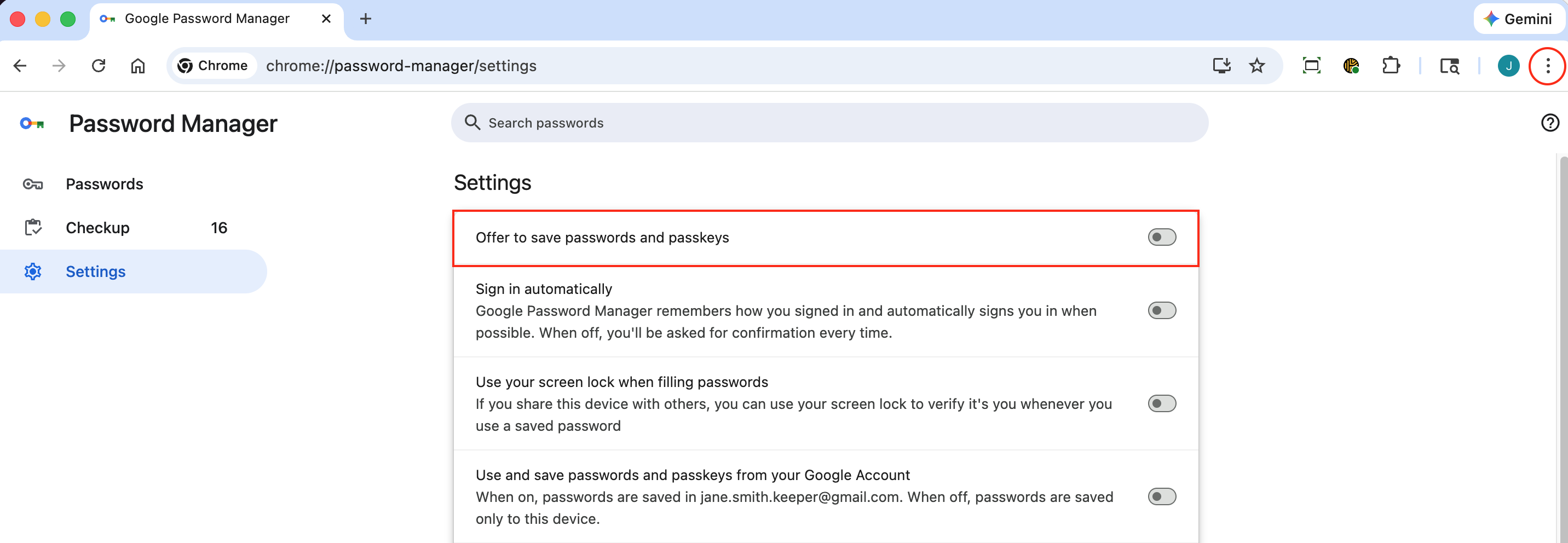Enable Offer to save passwords and passkeys
The height and width of the screenshot is (543, 1568).
(x=1161, y=238)
